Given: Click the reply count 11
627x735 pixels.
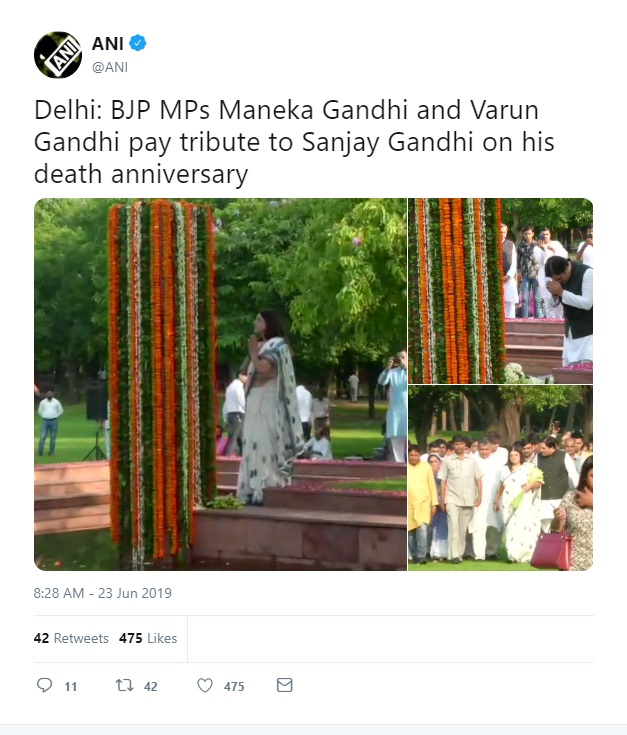Looking at the screenshot, I should [x=71, y=686].
